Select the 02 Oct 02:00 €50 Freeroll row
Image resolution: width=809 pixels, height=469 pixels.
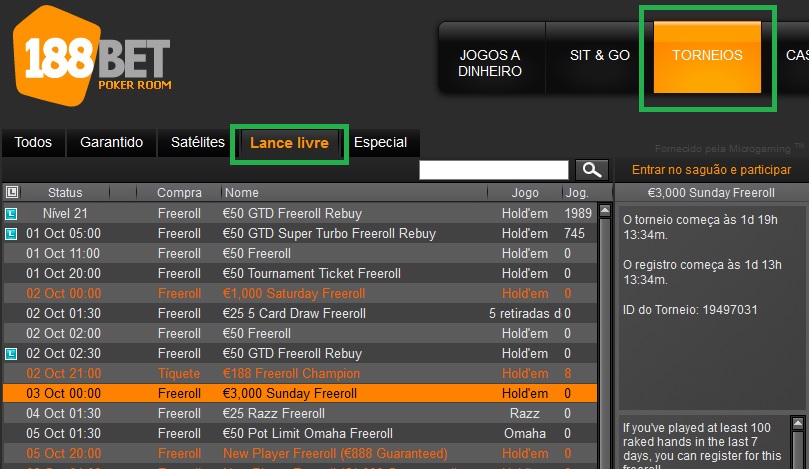click(300, 334)
